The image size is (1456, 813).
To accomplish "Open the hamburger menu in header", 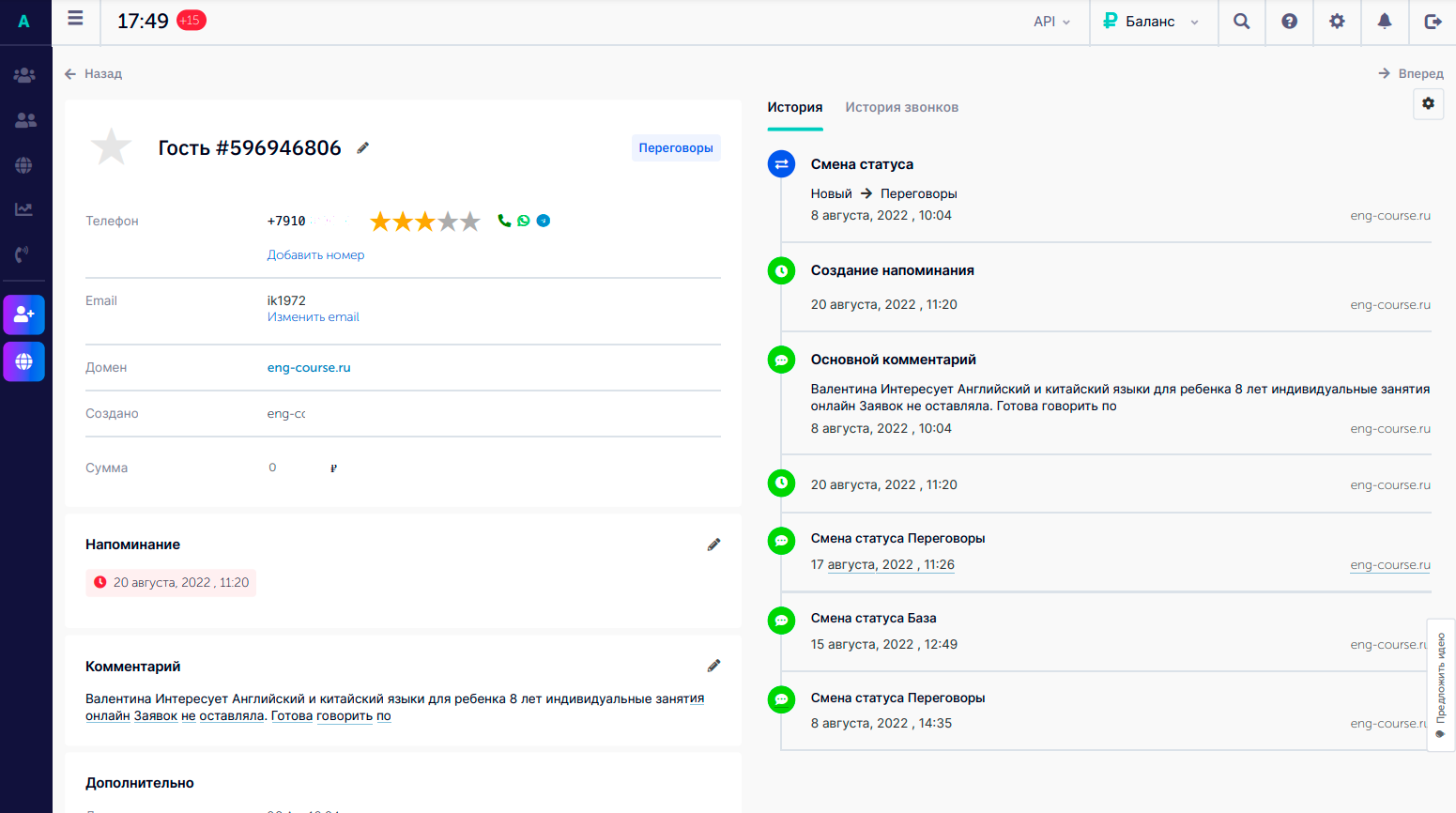I will click(76, 19).
